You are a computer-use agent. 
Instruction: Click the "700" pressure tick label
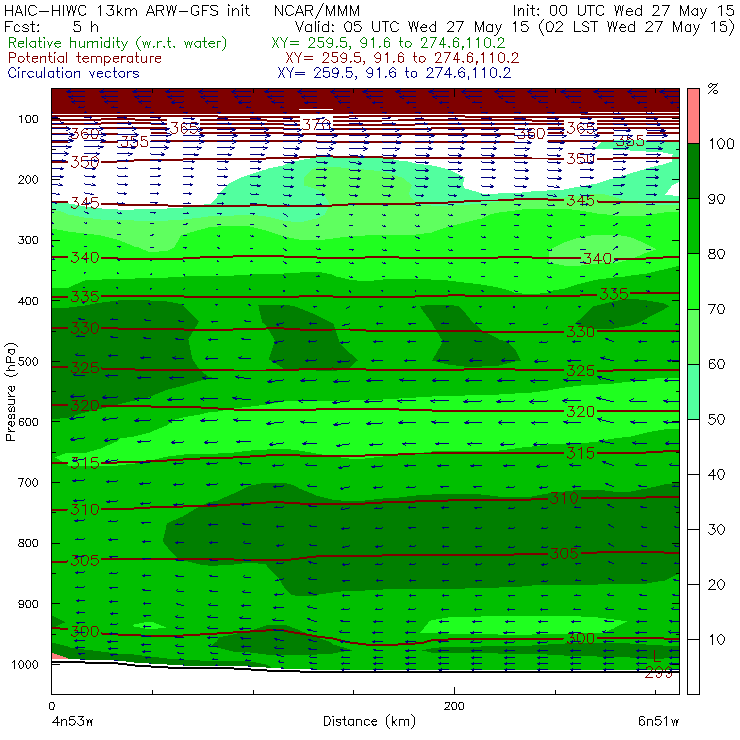(28, 482)
